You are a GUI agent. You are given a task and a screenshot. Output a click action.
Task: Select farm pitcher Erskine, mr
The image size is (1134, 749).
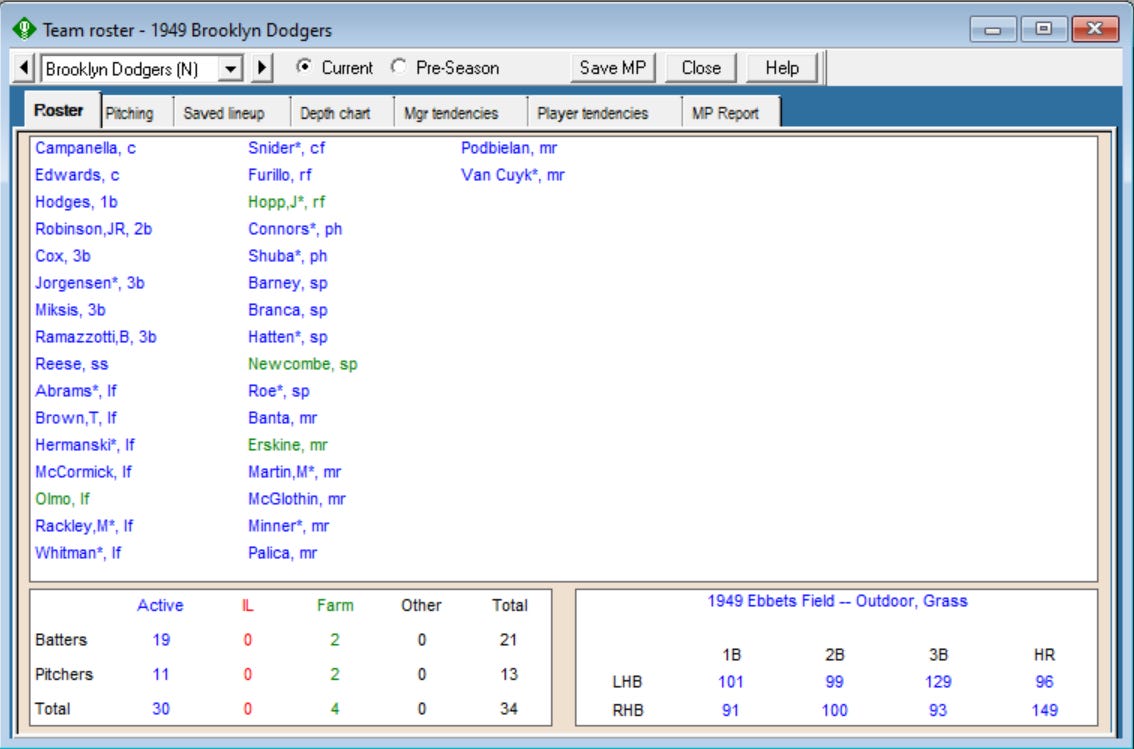tap(288, 445)
